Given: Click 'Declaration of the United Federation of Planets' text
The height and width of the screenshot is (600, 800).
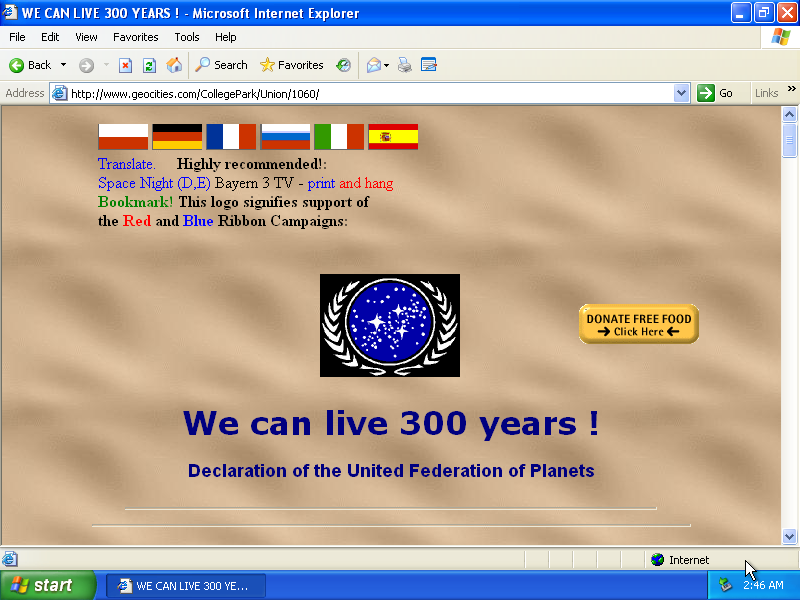Looking at the screenshot, I should pyautogui.click(x=391, y=470).
